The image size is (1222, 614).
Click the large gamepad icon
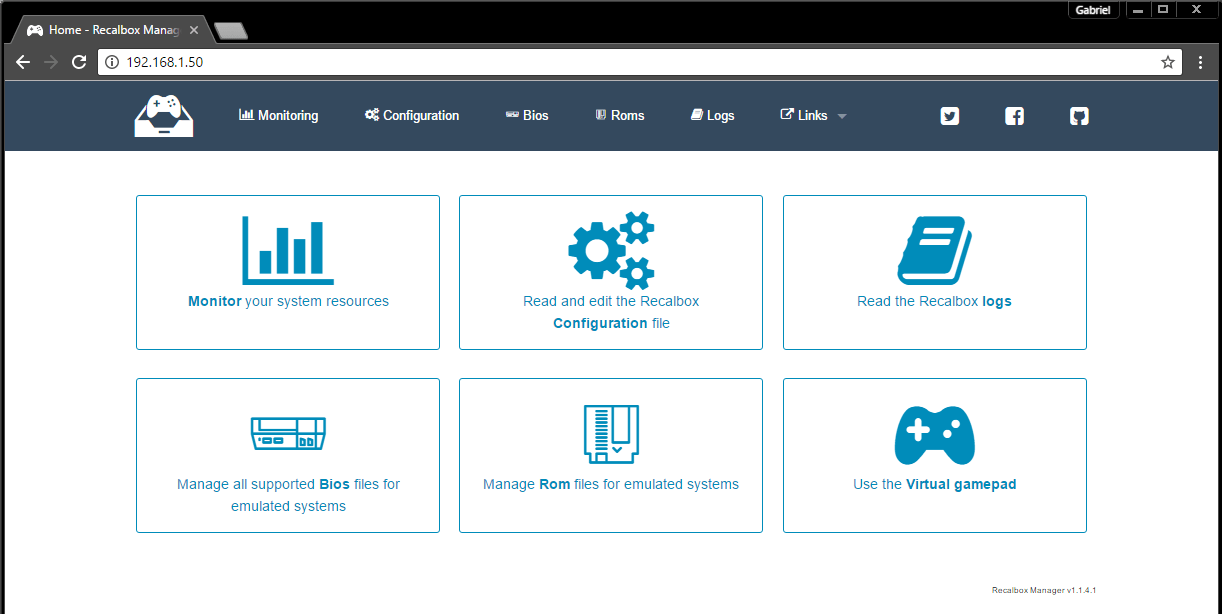point(935,435)
